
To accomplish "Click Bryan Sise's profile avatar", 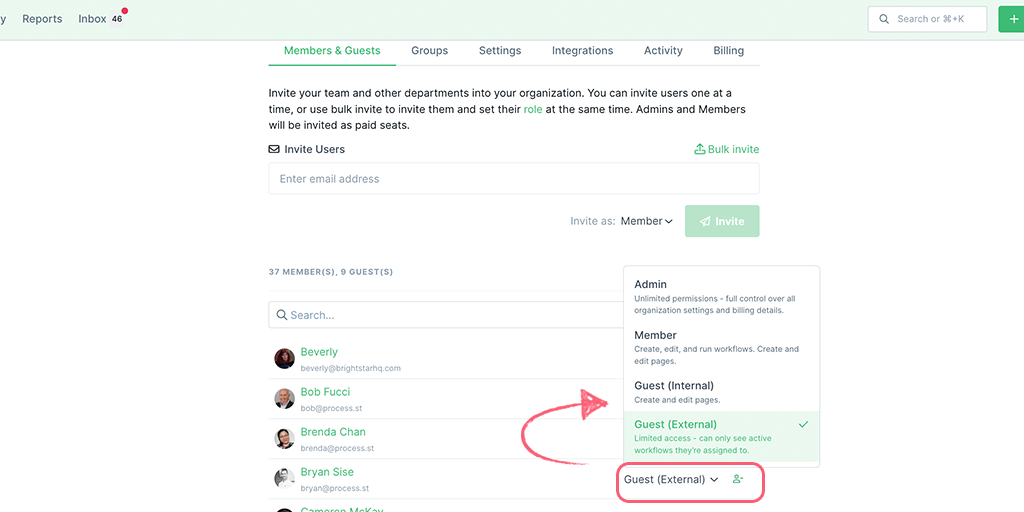I will click(x=284, y=478).
